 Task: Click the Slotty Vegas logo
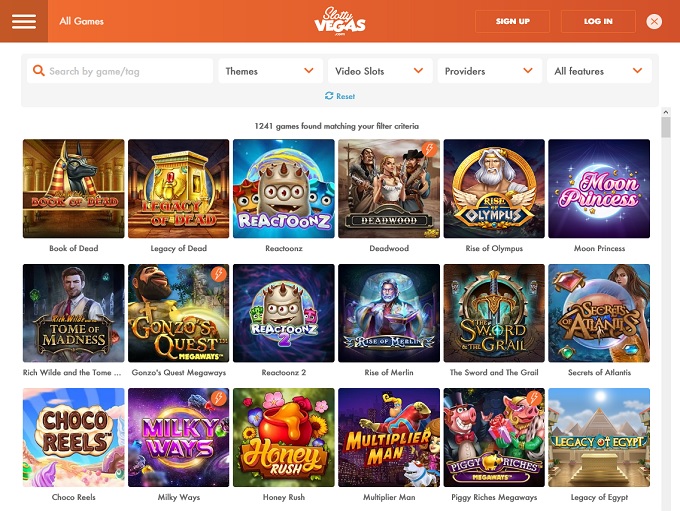tap(340, 21)
